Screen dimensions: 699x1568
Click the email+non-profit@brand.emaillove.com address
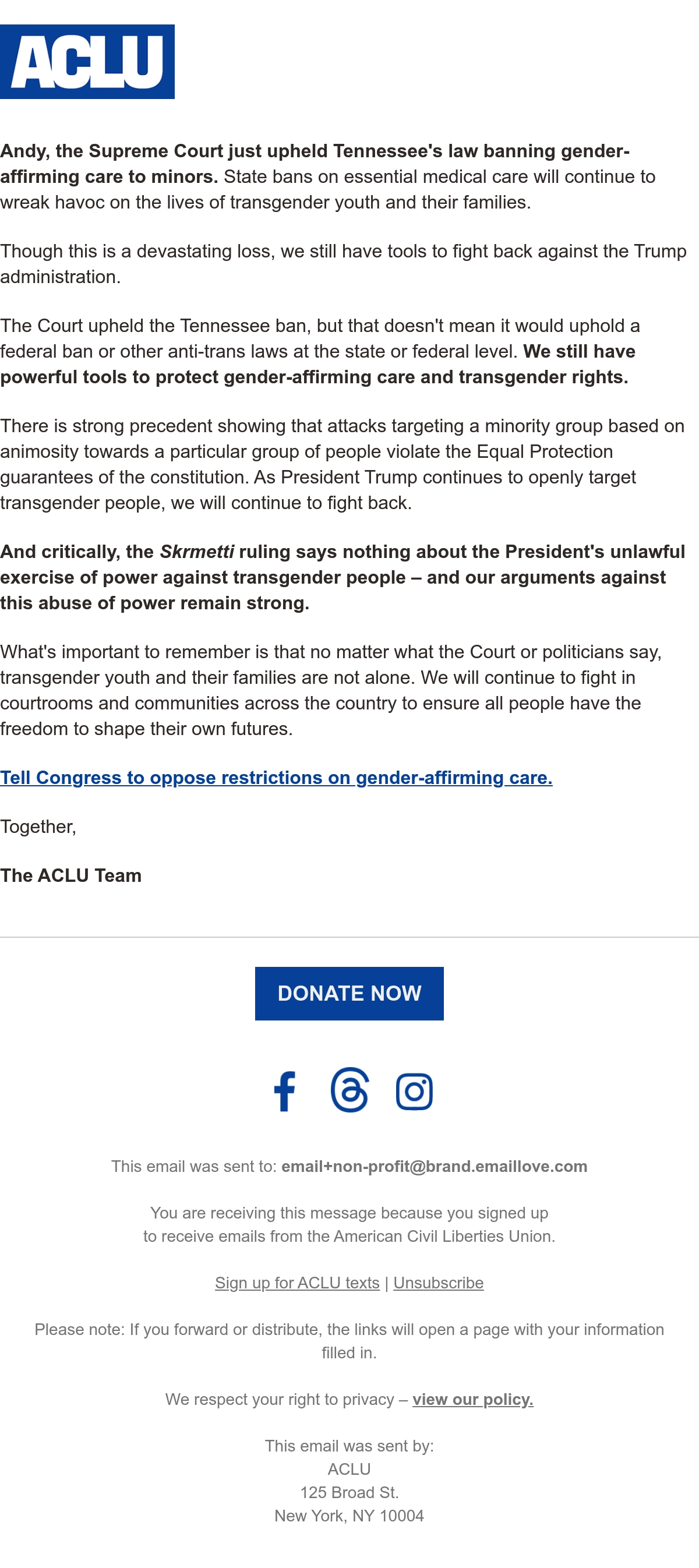coord(434,1166)
